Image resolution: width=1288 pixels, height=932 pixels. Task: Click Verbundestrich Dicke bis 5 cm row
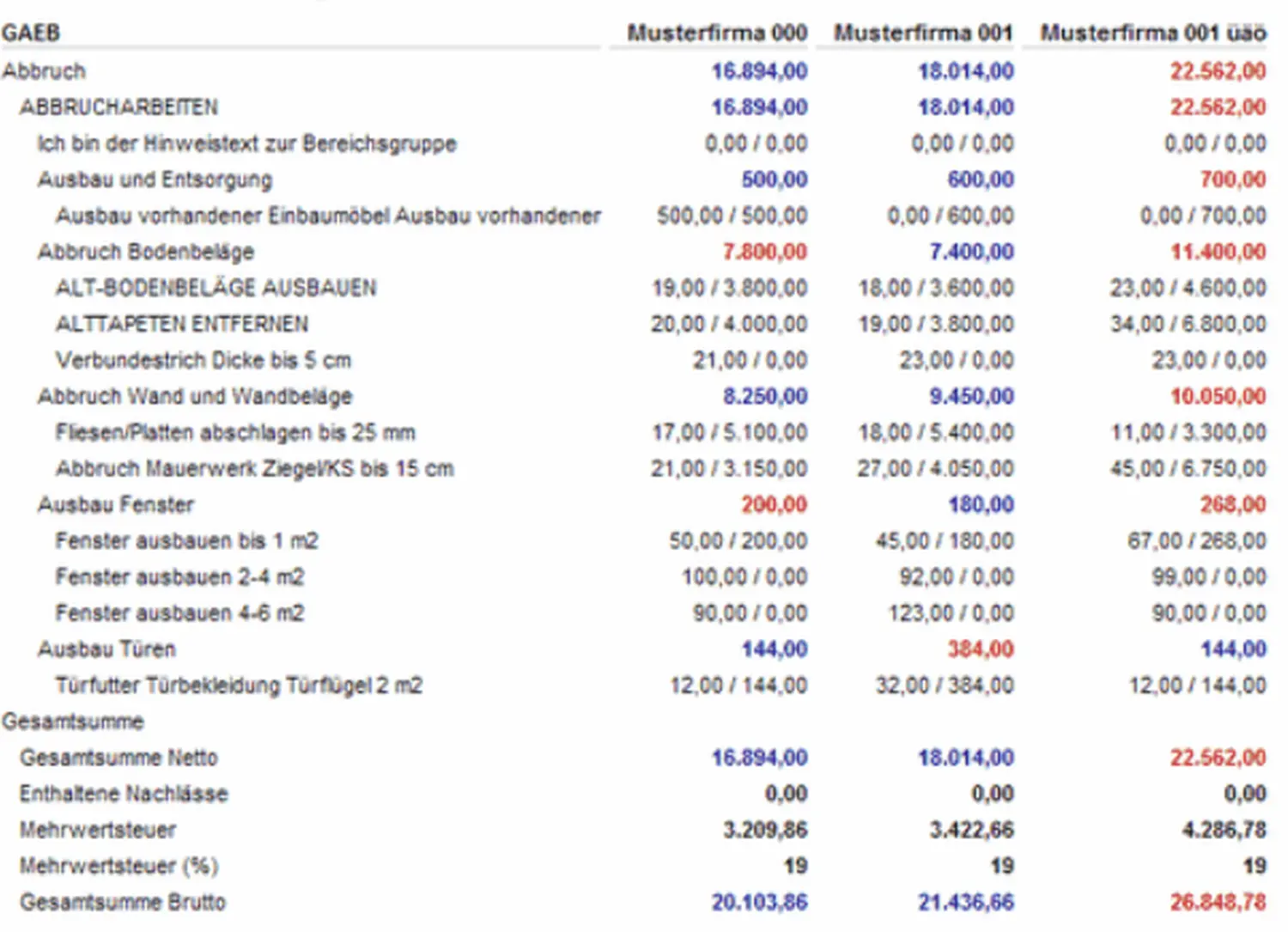[x=203, y=360]
